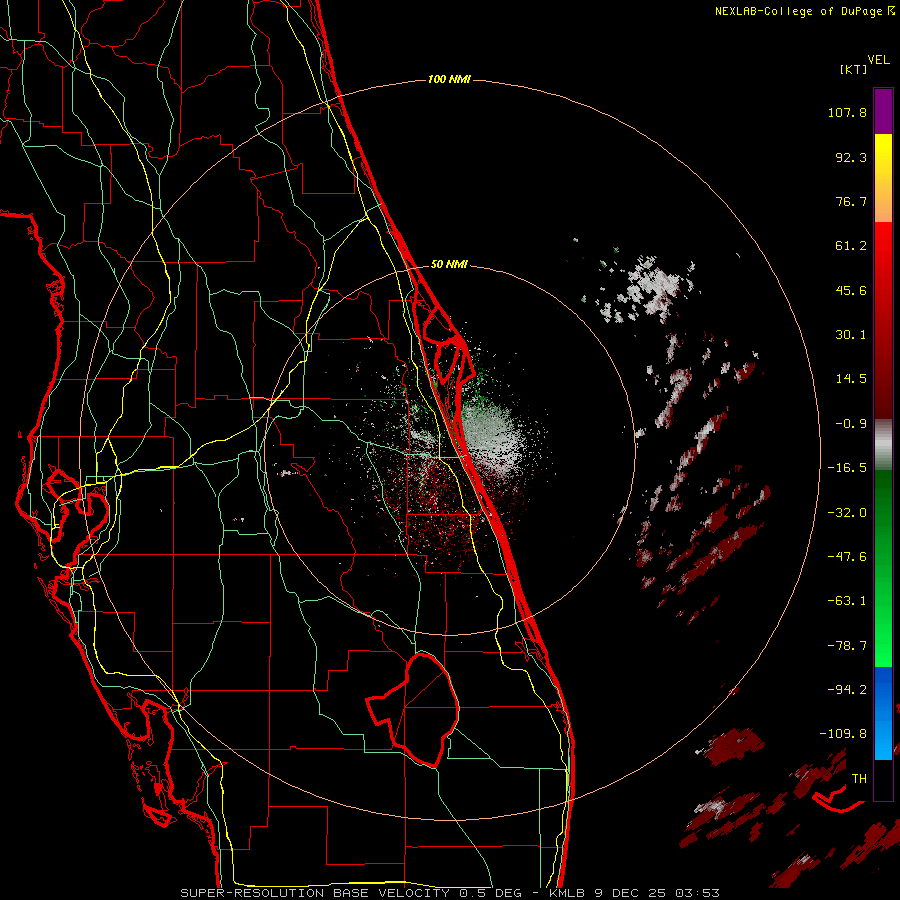The height and width of the screenshot is (900, 900).
Task: Click the 50 NMI range ring label
Action: pos(449,265)
